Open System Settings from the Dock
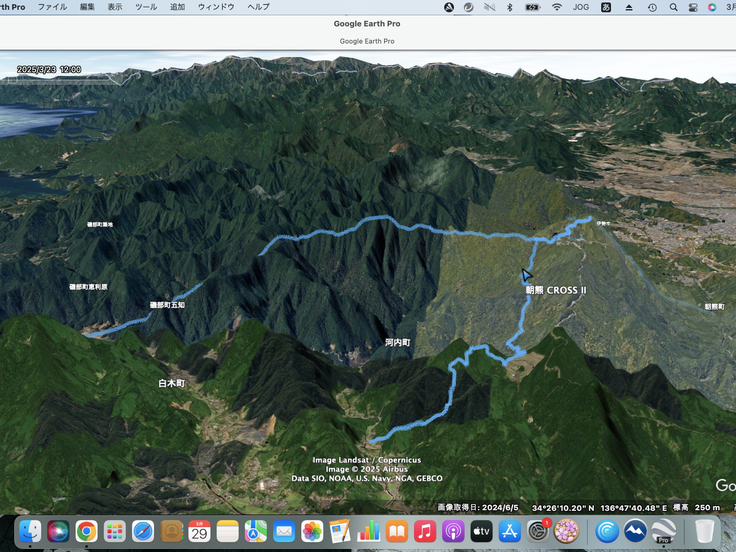Image resolution: width=736 pixels, height=552 pixels. (x=539, y=531)
